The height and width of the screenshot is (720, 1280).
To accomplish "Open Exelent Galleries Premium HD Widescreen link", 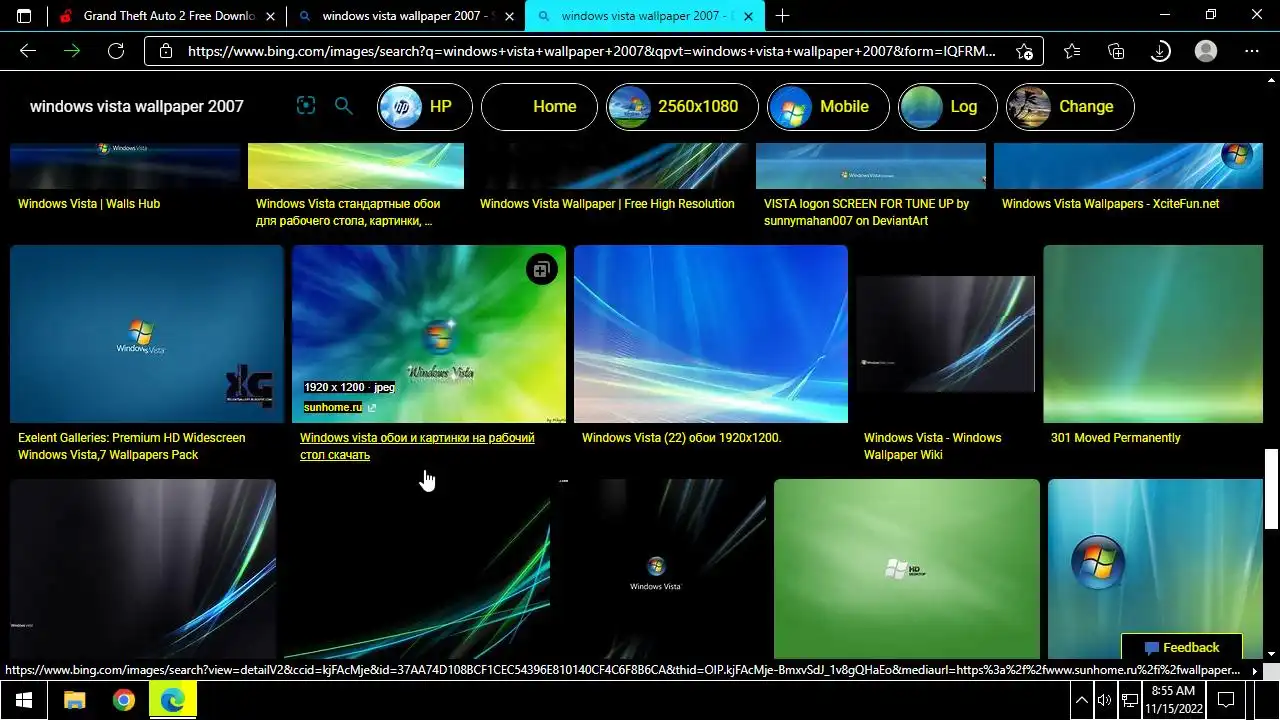I will 131,446.
